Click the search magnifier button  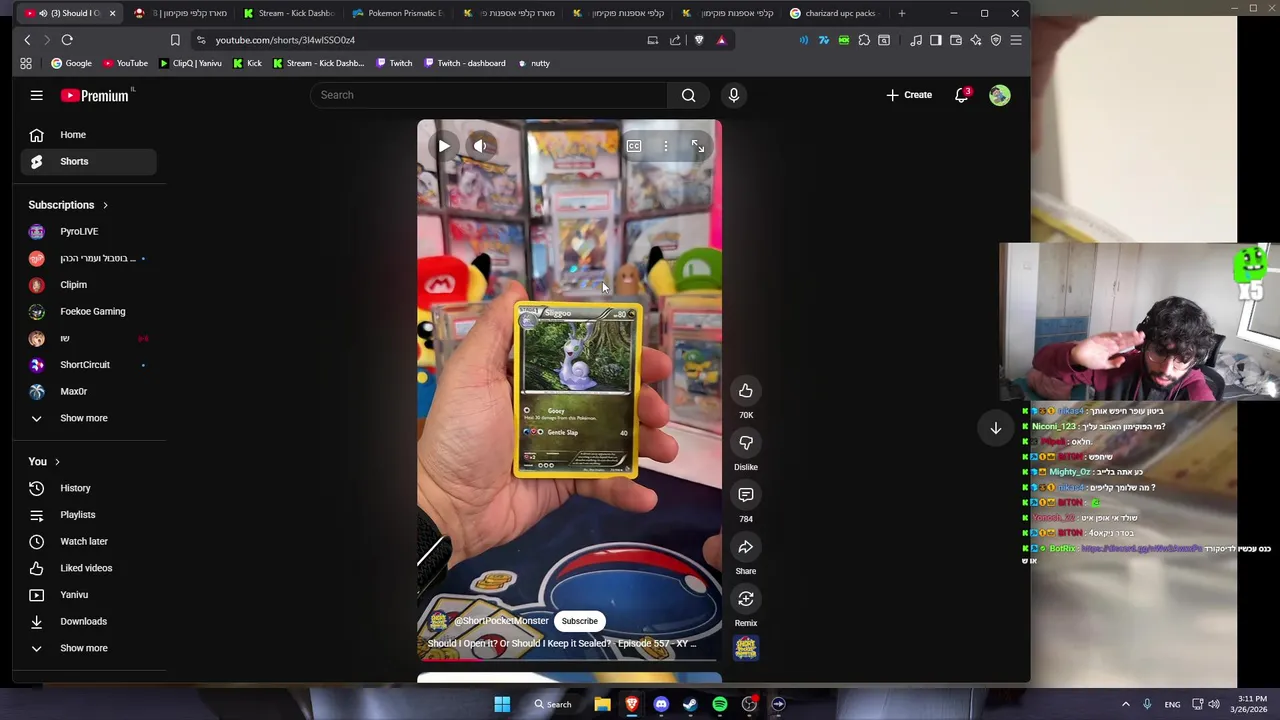(x=688, y=95)
